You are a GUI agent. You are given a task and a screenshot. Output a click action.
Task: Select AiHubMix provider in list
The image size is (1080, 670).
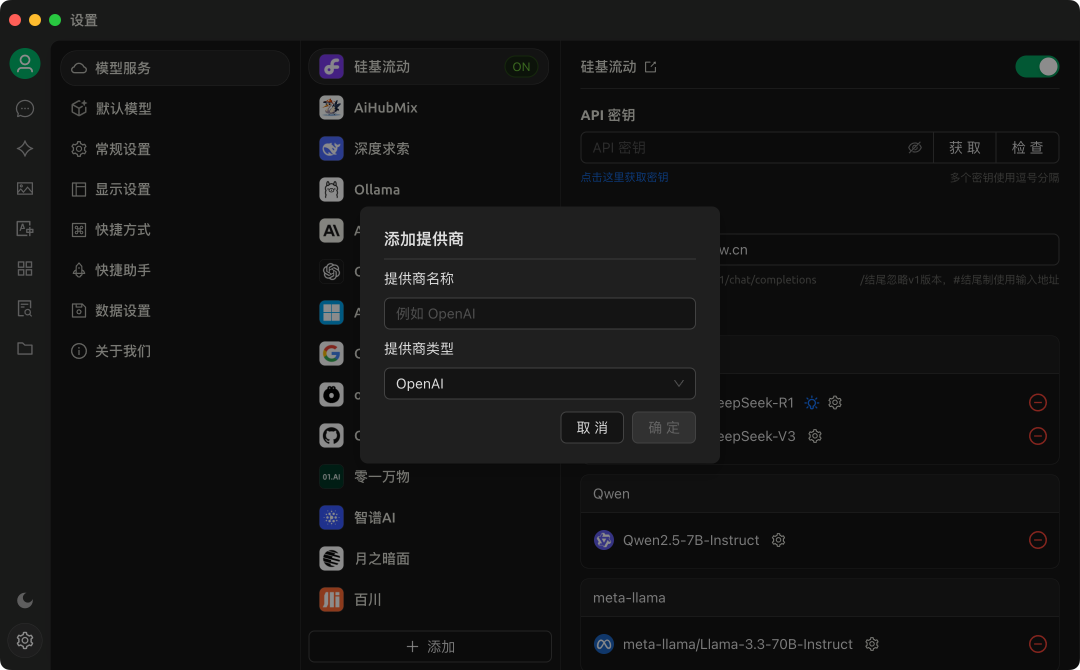[428, 107]
